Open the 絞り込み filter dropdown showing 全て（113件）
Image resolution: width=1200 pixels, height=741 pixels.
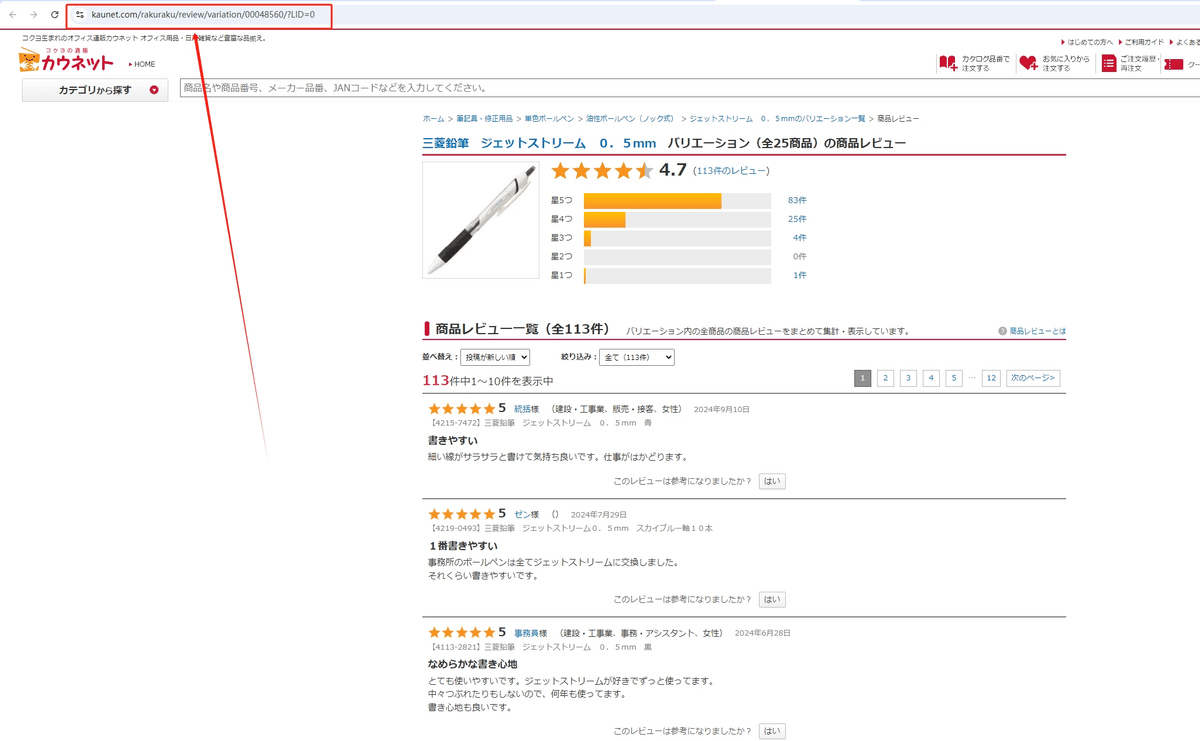tap(637, 357)
